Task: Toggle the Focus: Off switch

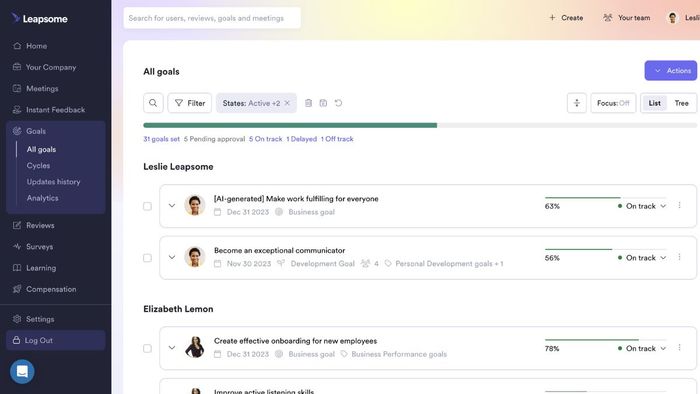Action: pos(613,103)
